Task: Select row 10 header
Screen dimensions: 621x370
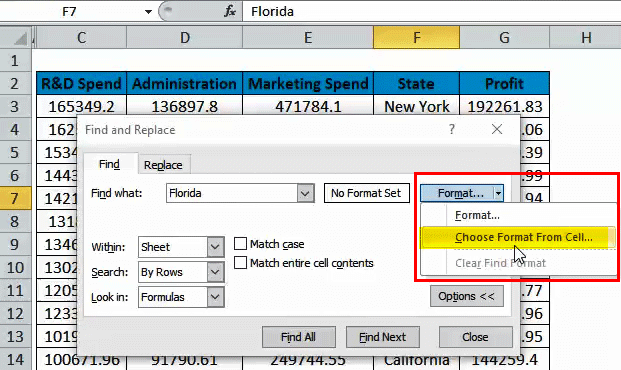Action: click(x=15, y=267)
